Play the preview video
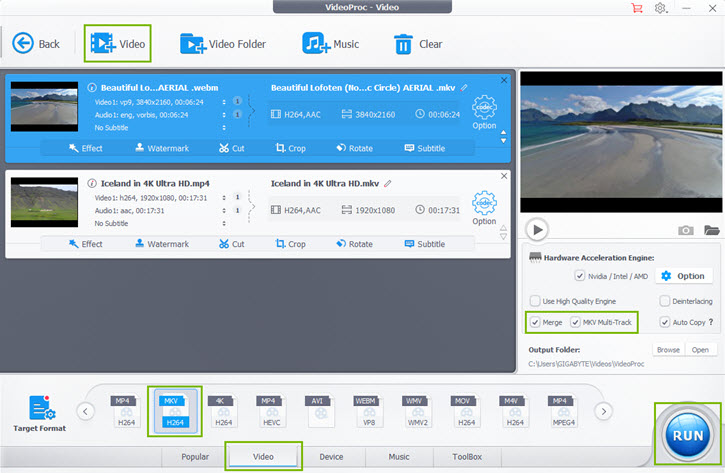 [537, 230]
